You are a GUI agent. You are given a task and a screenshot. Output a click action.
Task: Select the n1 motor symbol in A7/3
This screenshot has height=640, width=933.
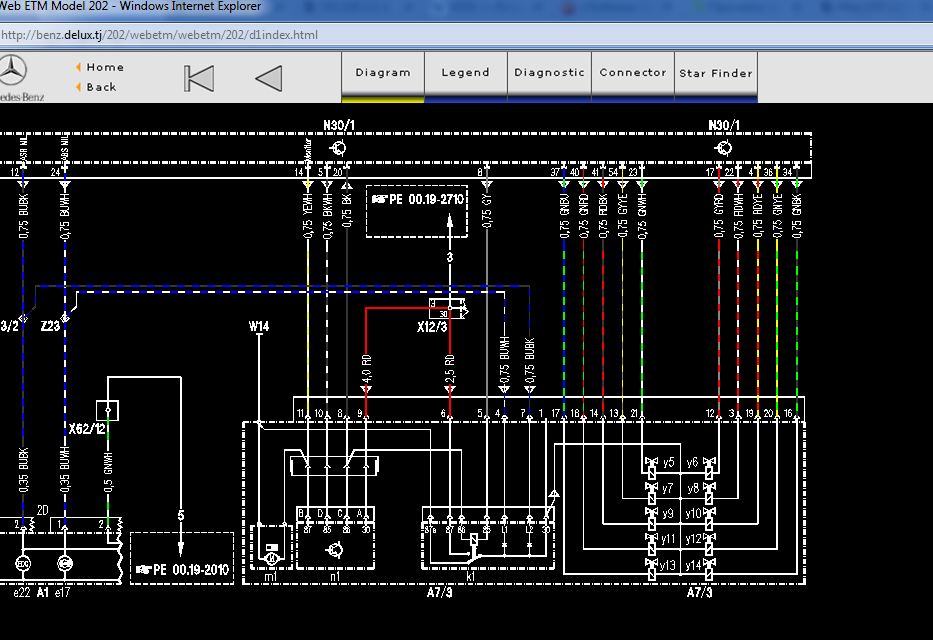tap(334, 549)
